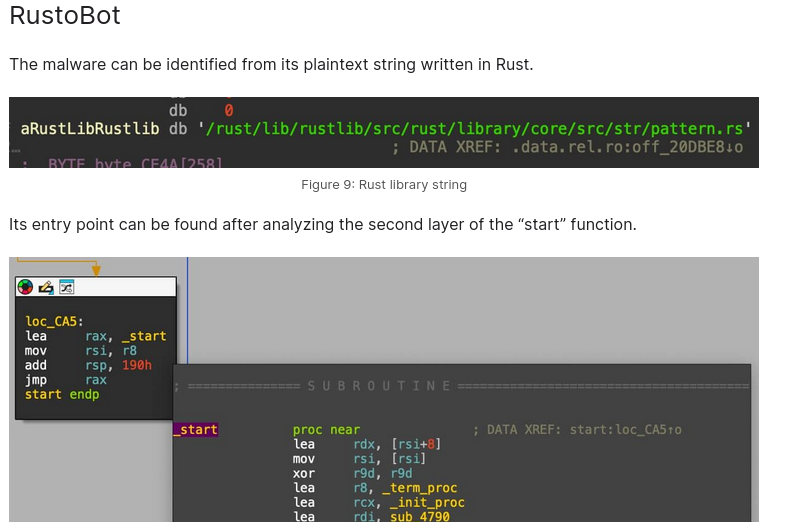Click the 'lea rdx, [rsi+8]' instruction
Viewport: 794px width, 522px height.
tap(367, 444)
